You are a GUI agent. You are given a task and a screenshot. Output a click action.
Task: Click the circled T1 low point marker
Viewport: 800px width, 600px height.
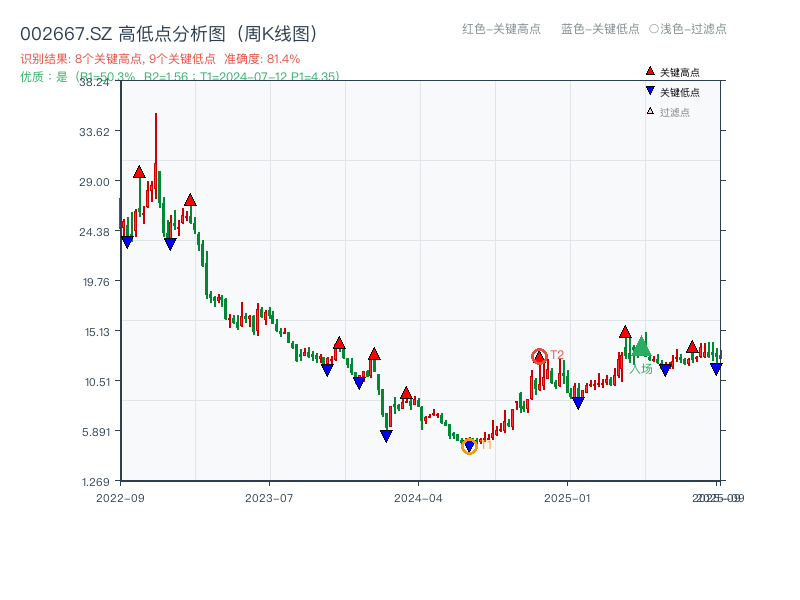[x=469, y=445]
